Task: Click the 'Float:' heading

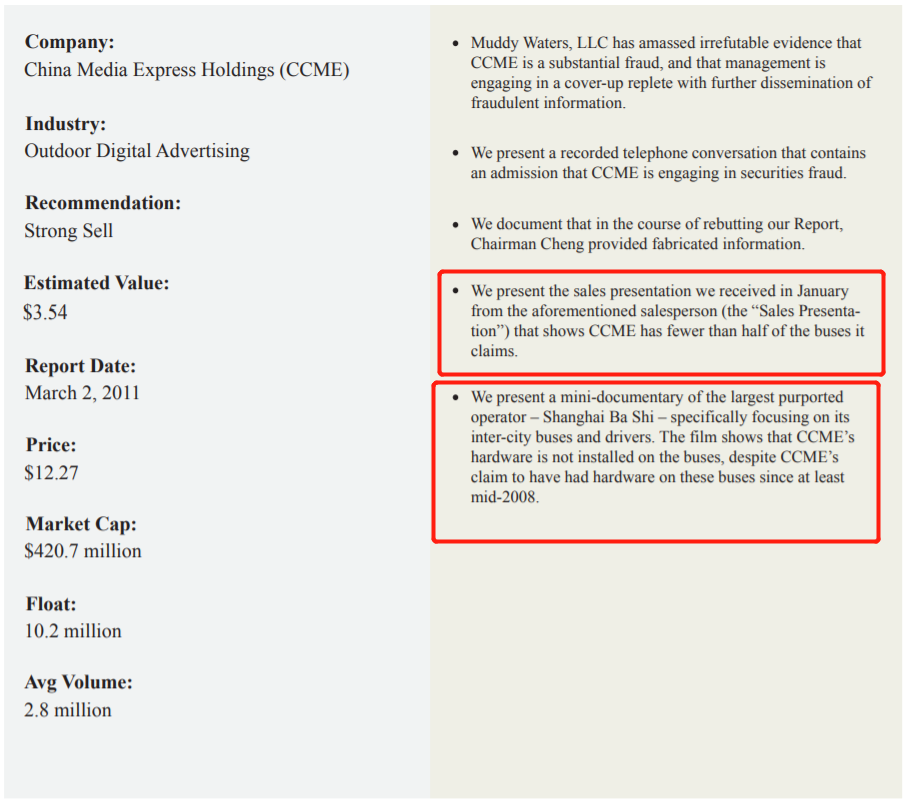Action: (x=51, y=605)
